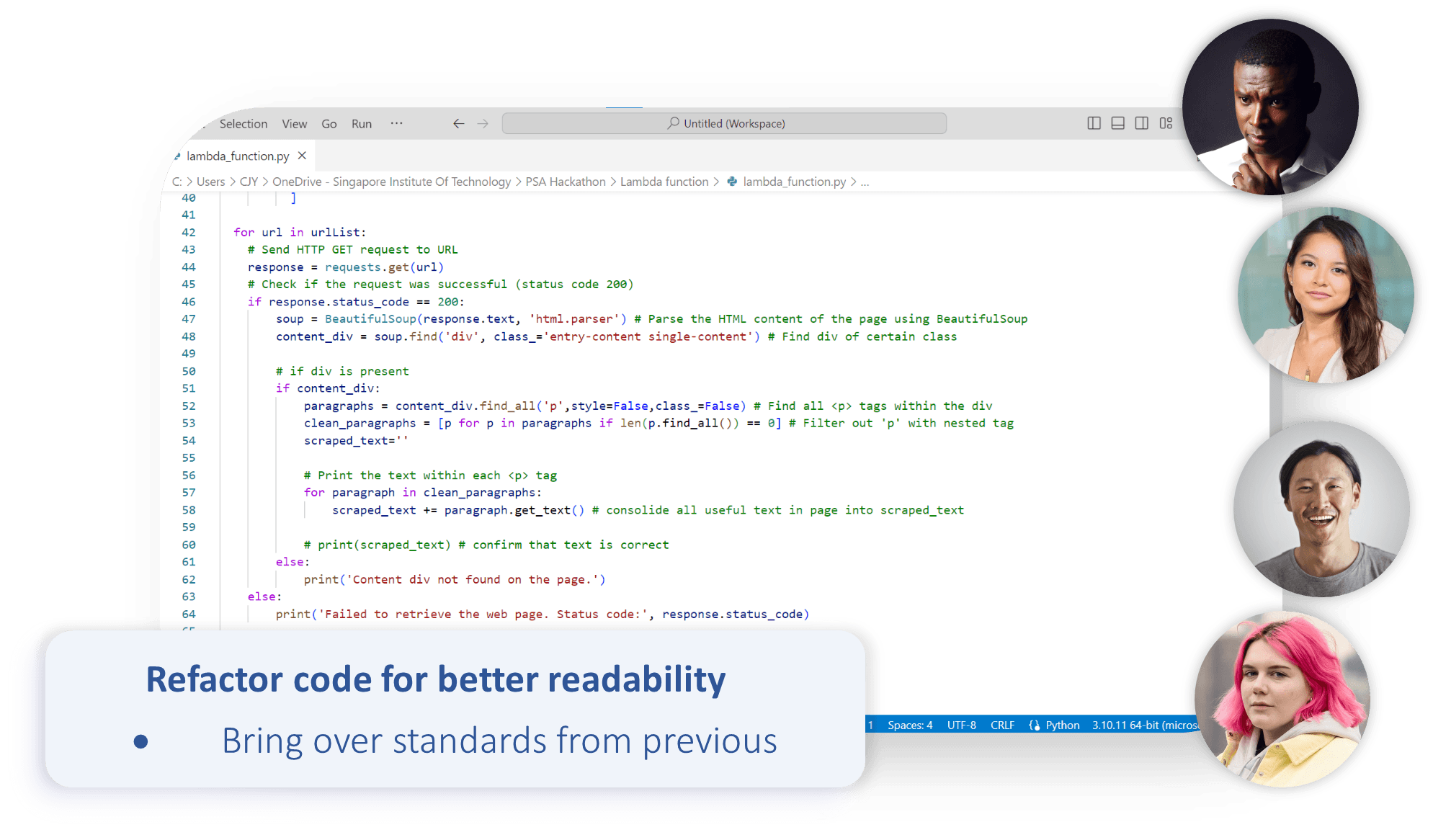
Task: Click UTF-8 encoding in status bar
Action: 961,725
